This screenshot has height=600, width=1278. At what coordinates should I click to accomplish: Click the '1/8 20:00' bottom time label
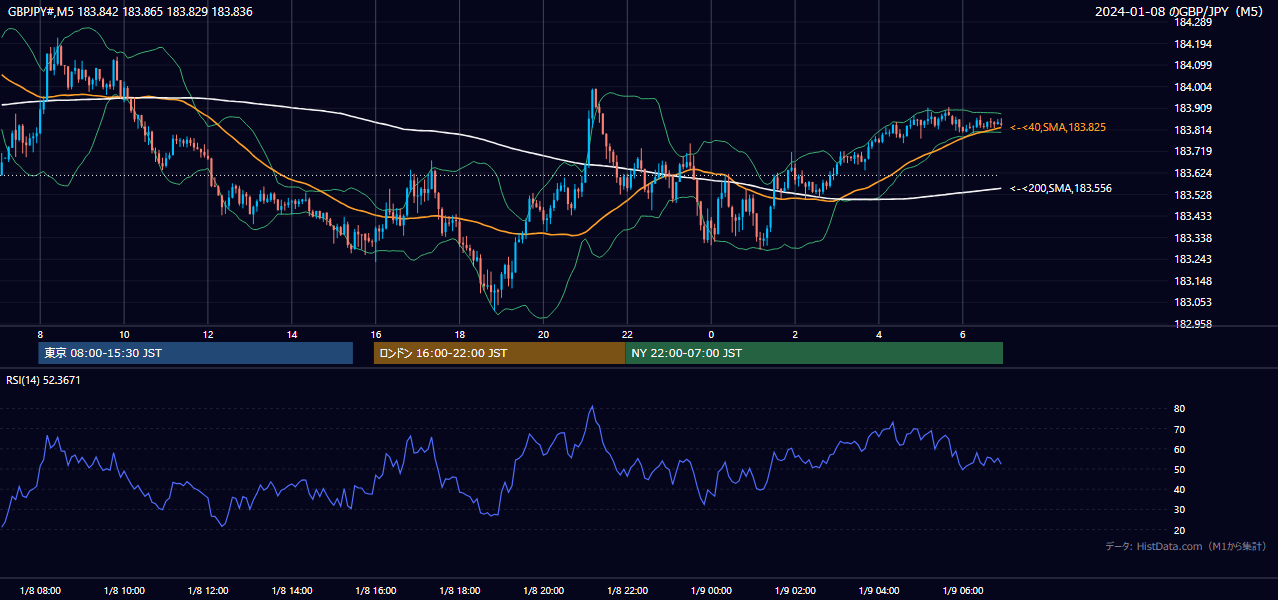coord(543,590)
